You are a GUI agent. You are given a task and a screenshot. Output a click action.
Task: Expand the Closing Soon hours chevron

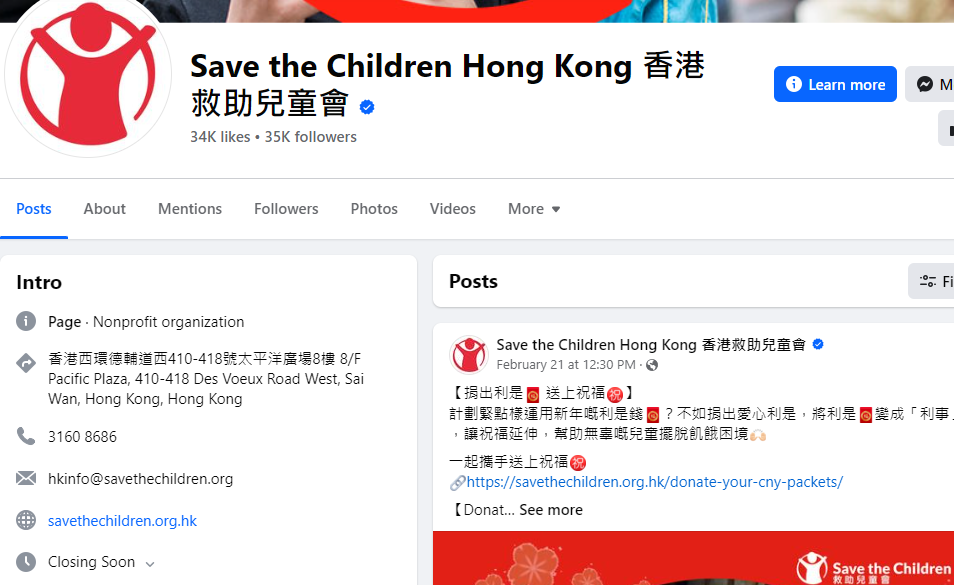(x=150, y=564)
